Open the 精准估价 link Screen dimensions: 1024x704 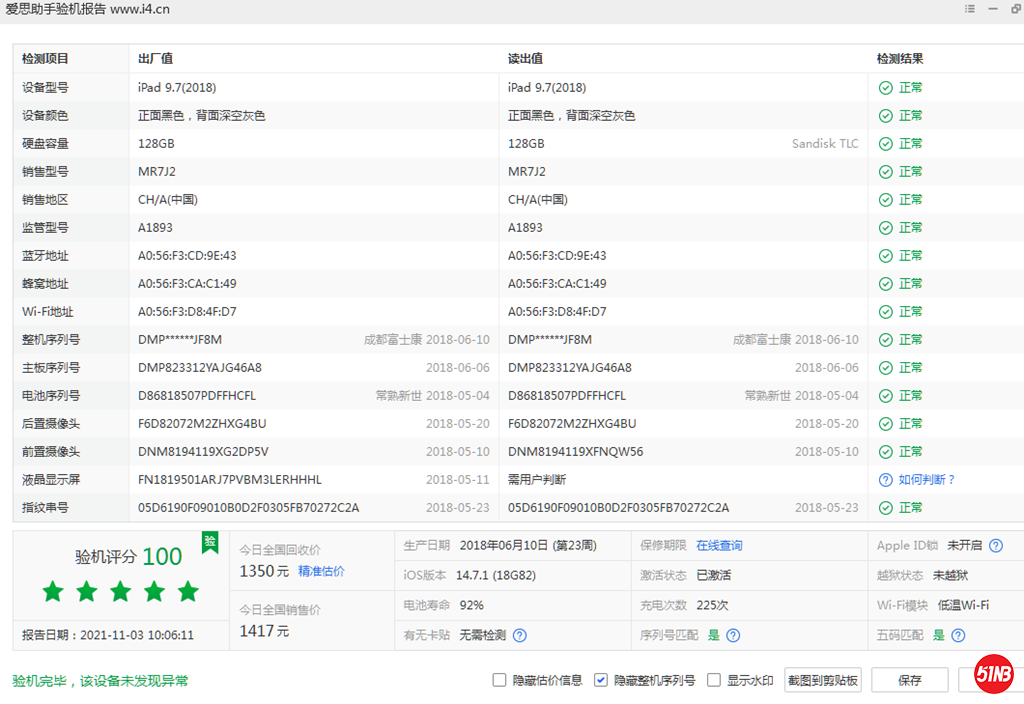pos(321,571)
